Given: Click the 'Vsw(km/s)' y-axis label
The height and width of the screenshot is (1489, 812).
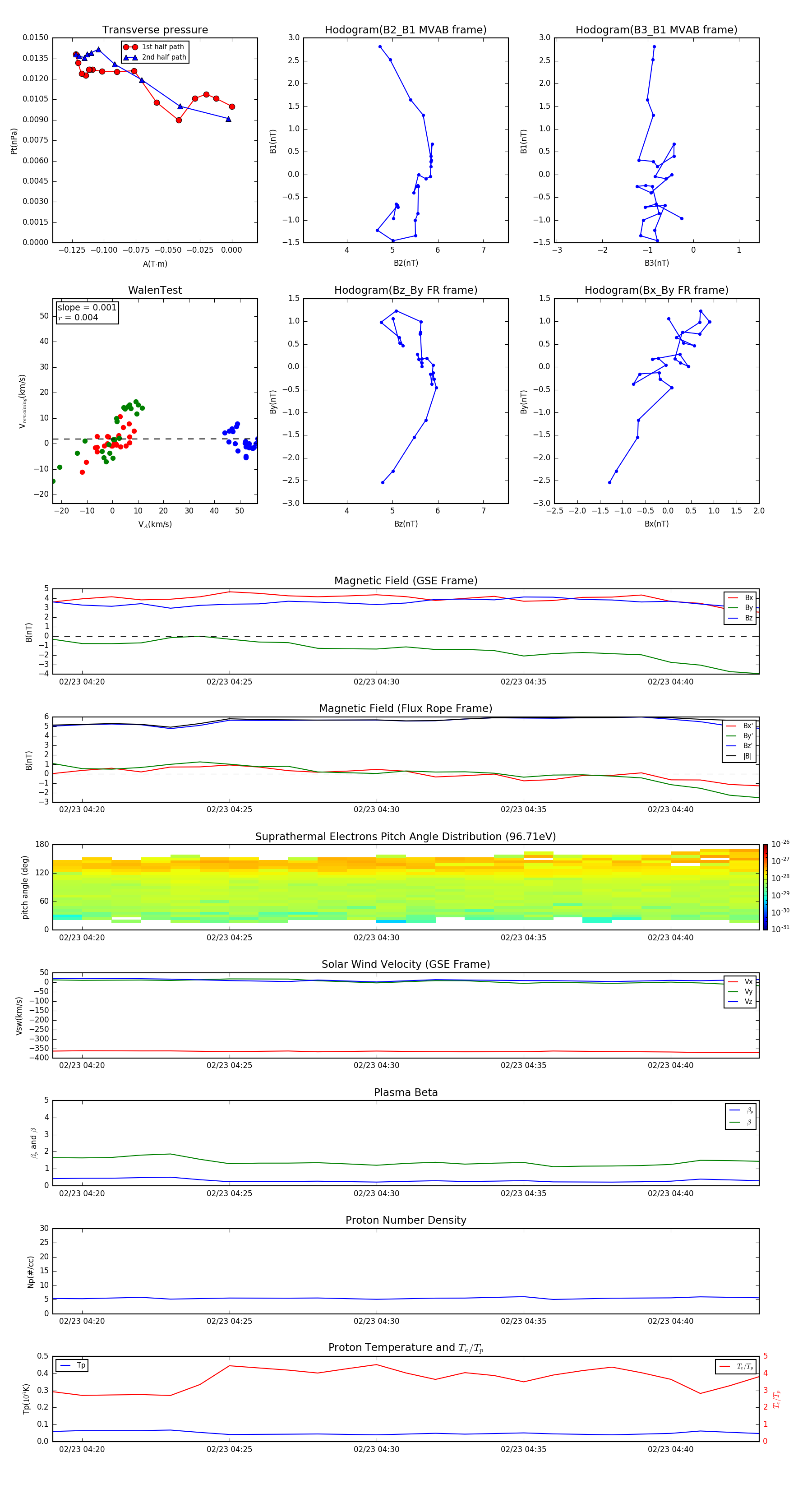Looking at the screenshot, I should click(18, 1016).
